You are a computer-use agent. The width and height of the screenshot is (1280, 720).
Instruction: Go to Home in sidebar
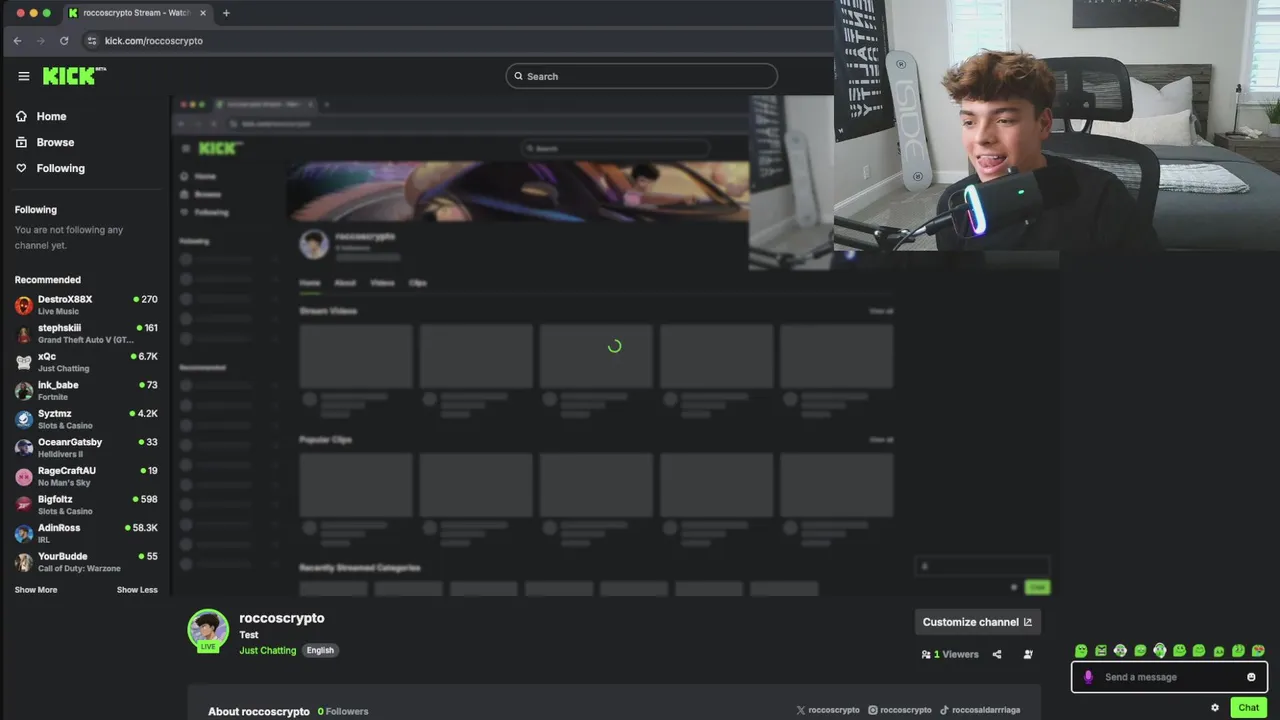coord(41,116)
